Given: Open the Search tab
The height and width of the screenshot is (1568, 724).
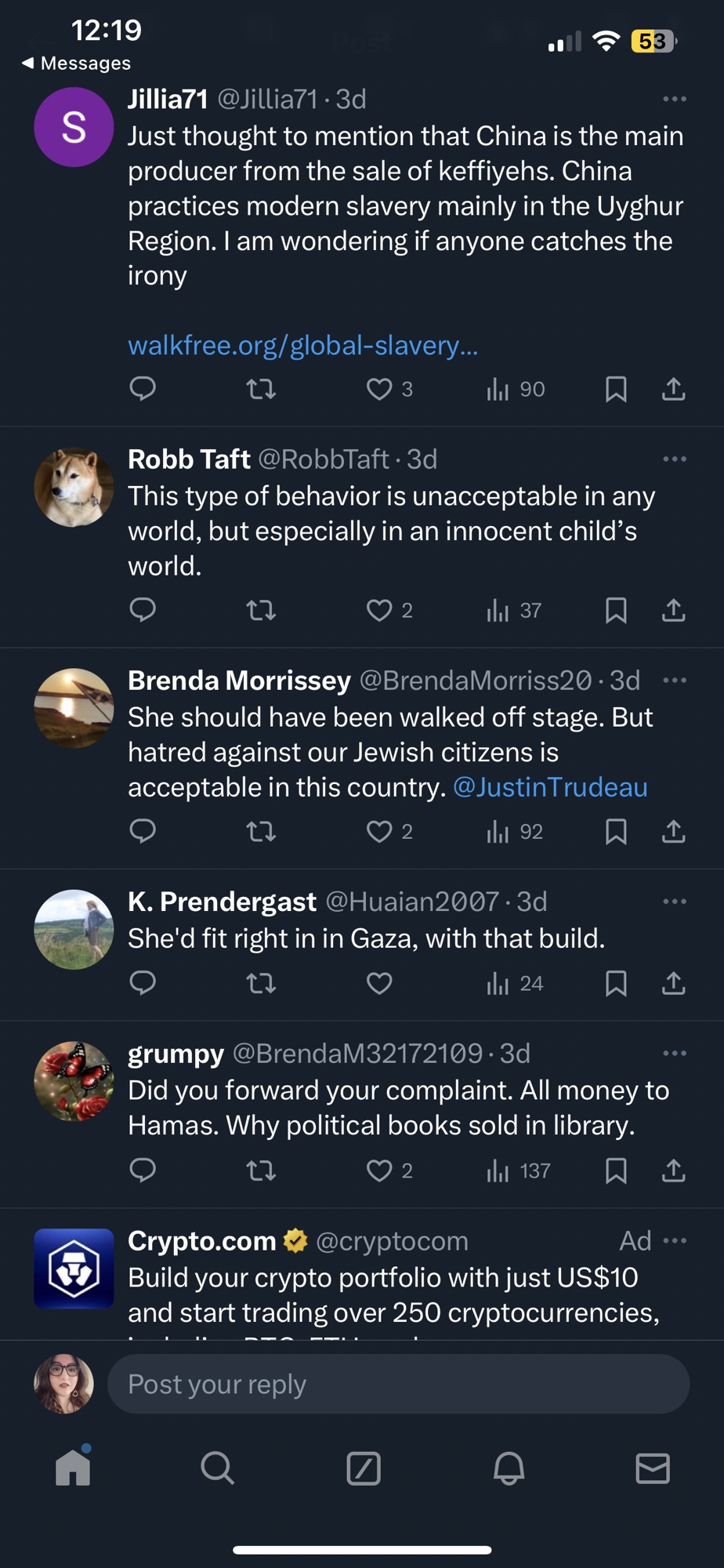Looking at the screenshot, I should point(217,1468).
